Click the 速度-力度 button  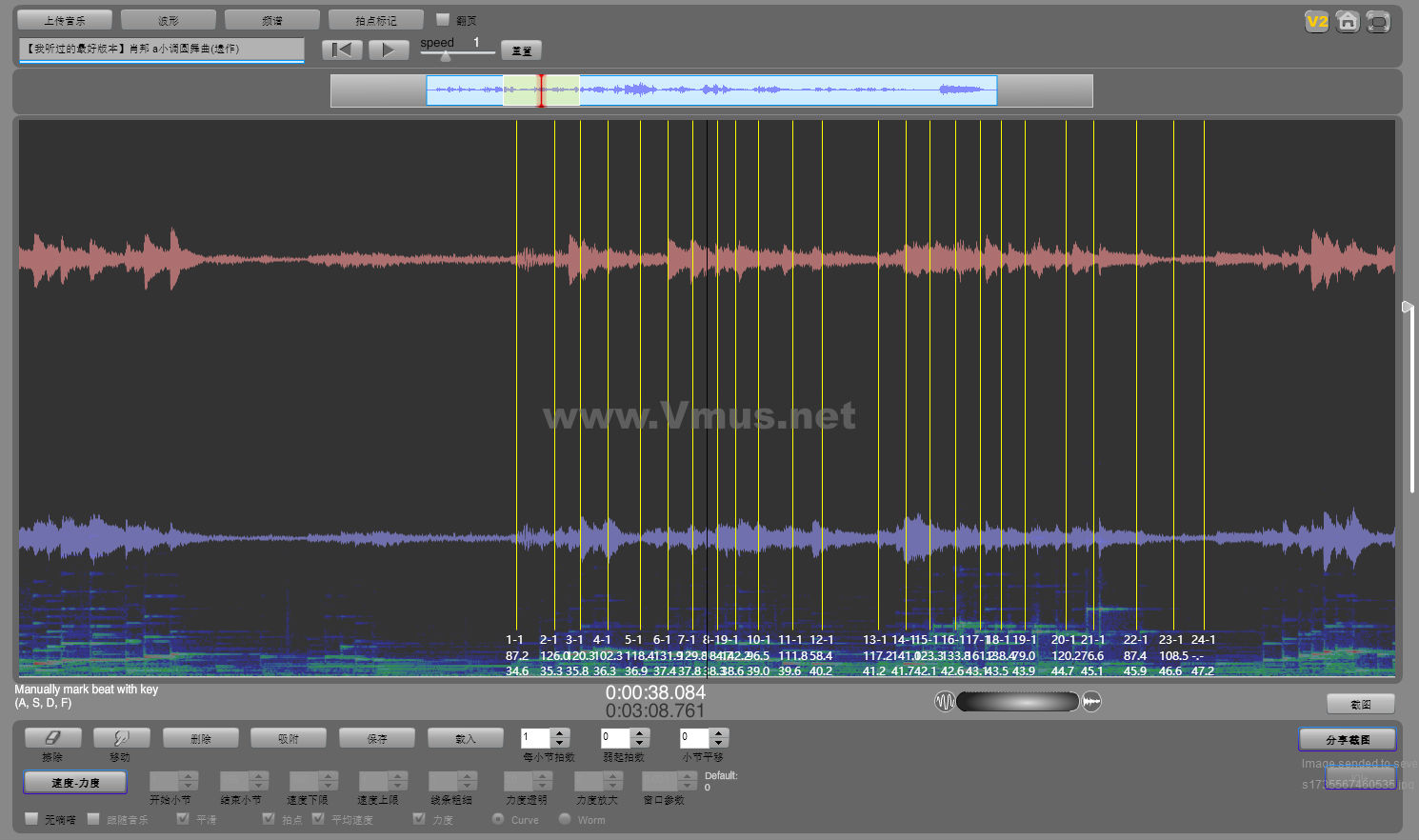[75, 782]
